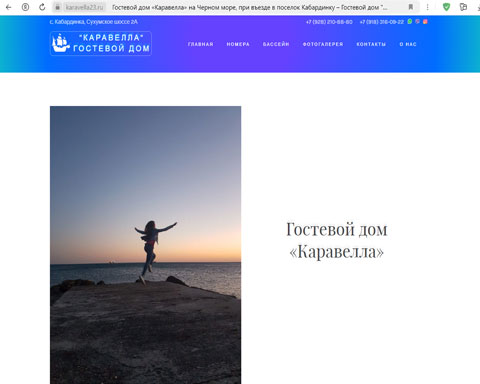The image size is (480, 384).
Task: Click the collections icon next to shield
Action: tap(463, 7)
